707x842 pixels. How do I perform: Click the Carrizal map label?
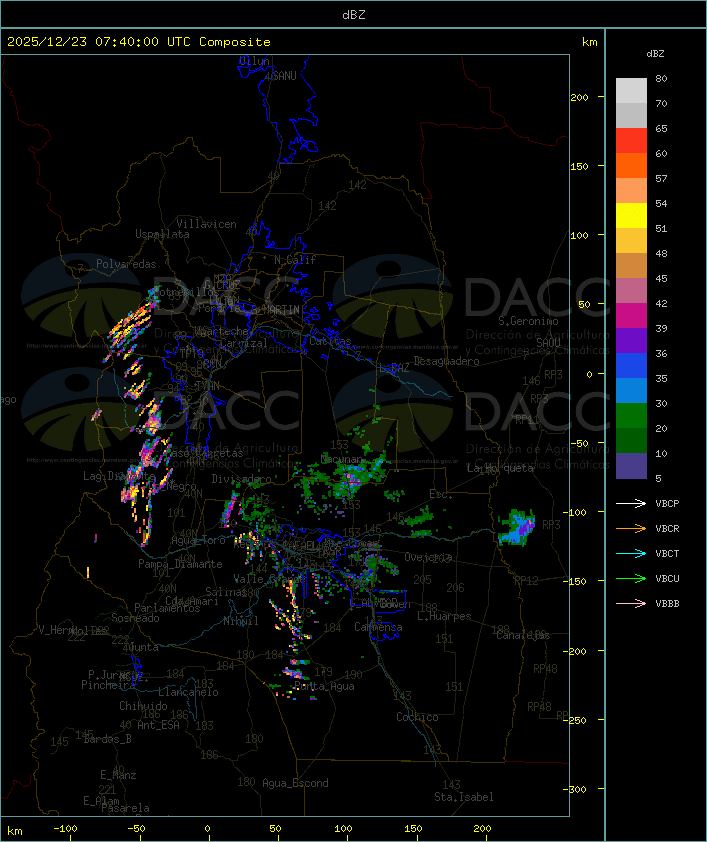pos(244,343)
